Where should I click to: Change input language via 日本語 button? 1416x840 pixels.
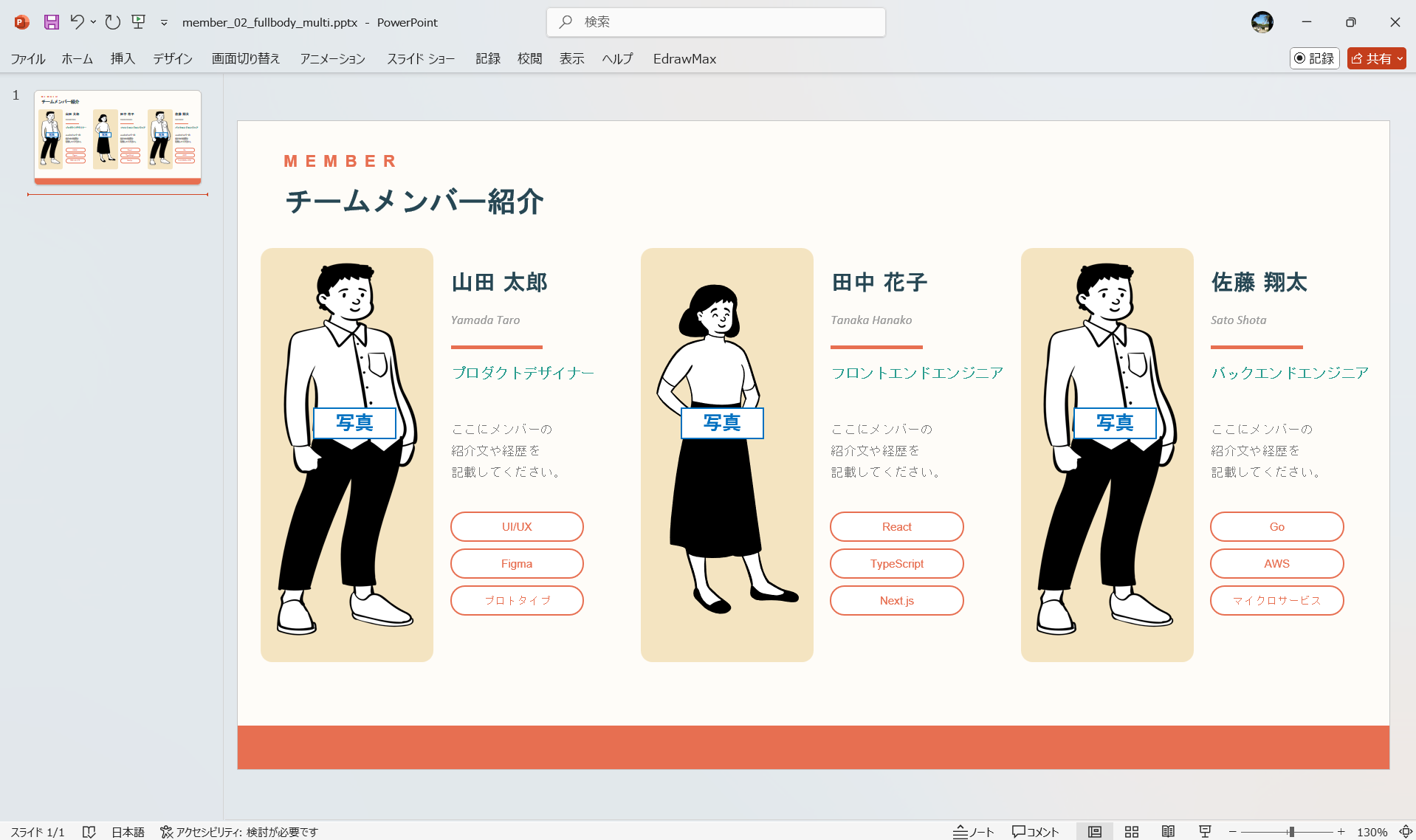(x=127, y=831)
